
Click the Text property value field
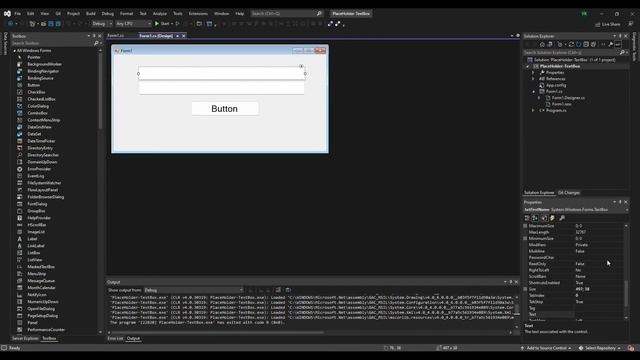pos(598,314)
